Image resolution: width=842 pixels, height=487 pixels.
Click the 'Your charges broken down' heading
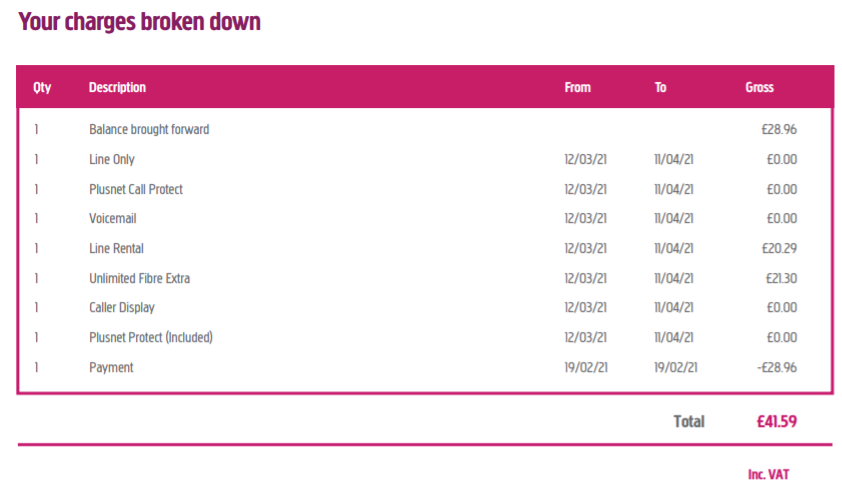click(140, 22)
